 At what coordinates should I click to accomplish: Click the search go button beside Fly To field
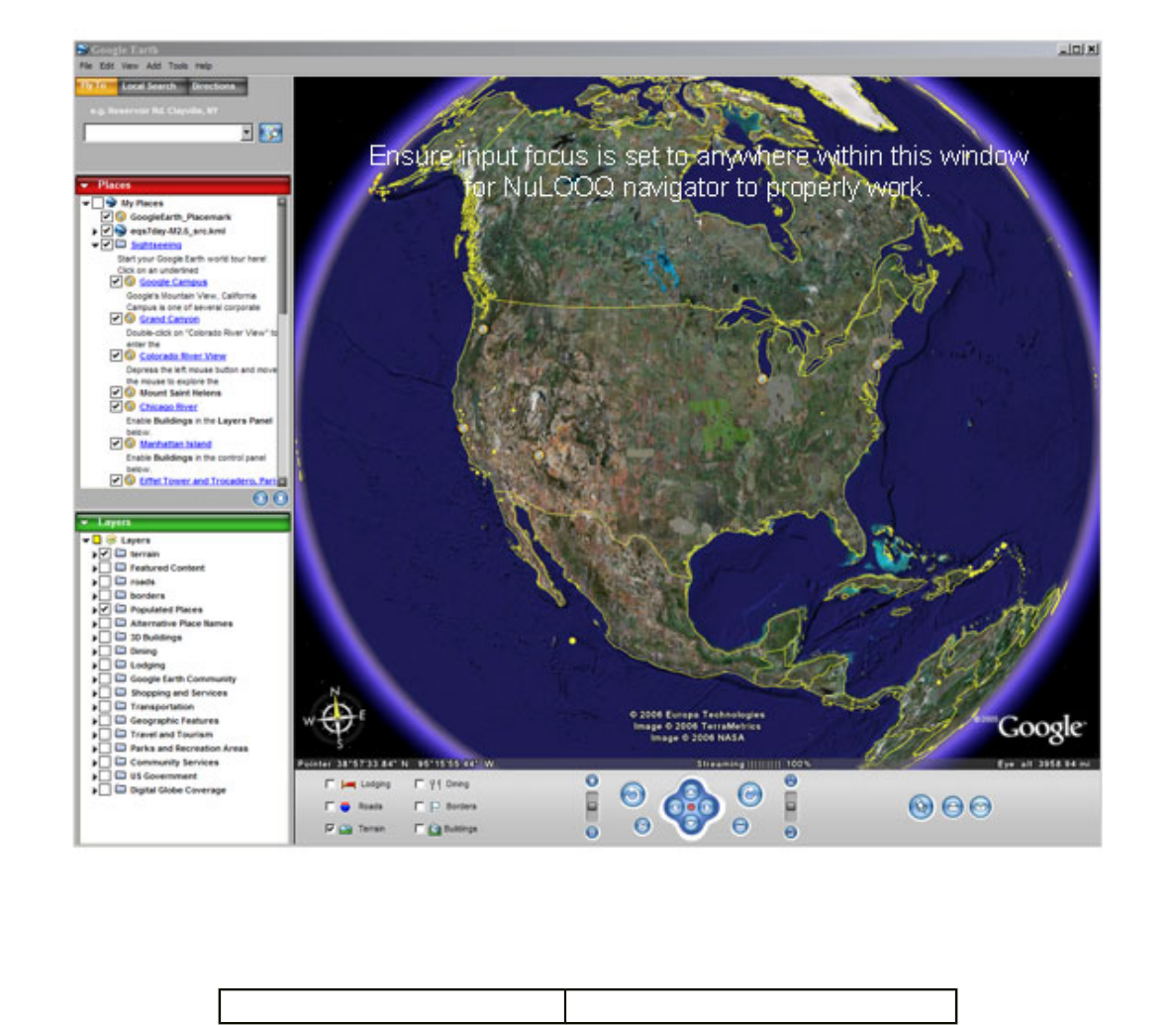[x=271, y=133]
